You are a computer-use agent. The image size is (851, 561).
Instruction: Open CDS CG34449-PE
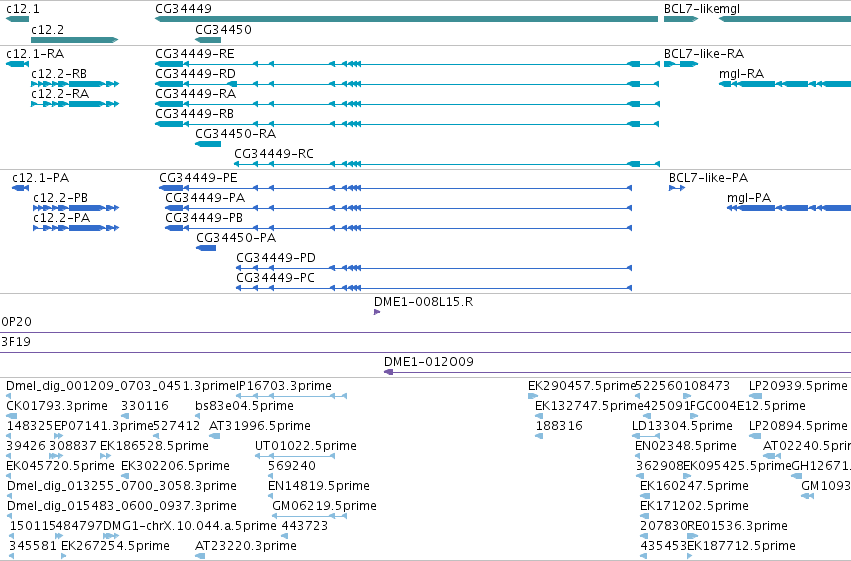(x=396, y=188)
